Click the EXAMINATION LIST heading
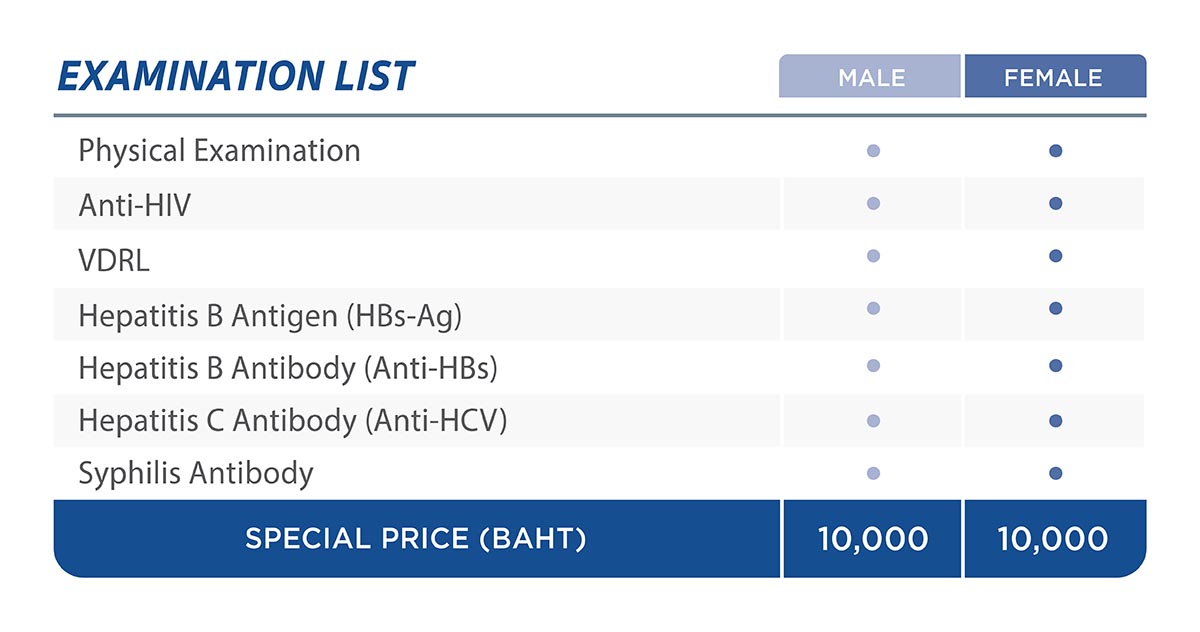Viewport: 1200px width, 632px height. (x=236, y=77)
